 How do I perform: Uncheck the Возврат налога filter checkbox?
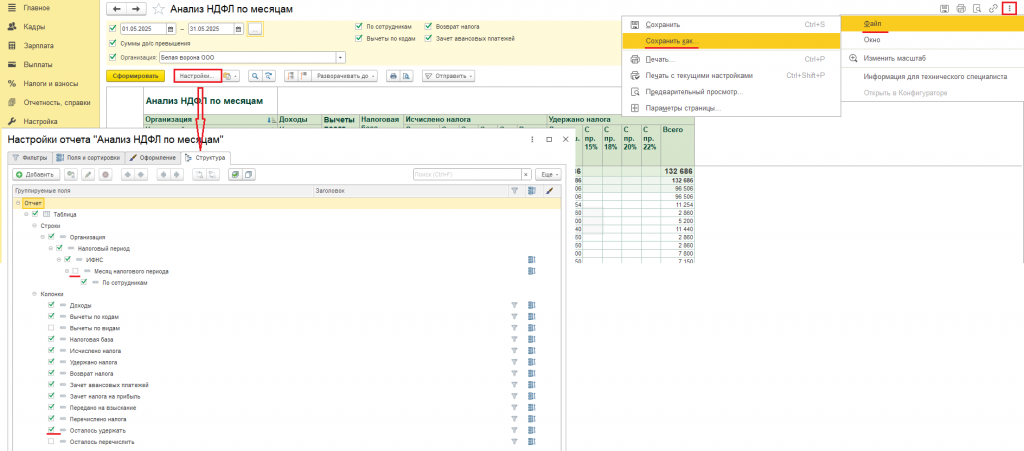[x=429, y=26]
